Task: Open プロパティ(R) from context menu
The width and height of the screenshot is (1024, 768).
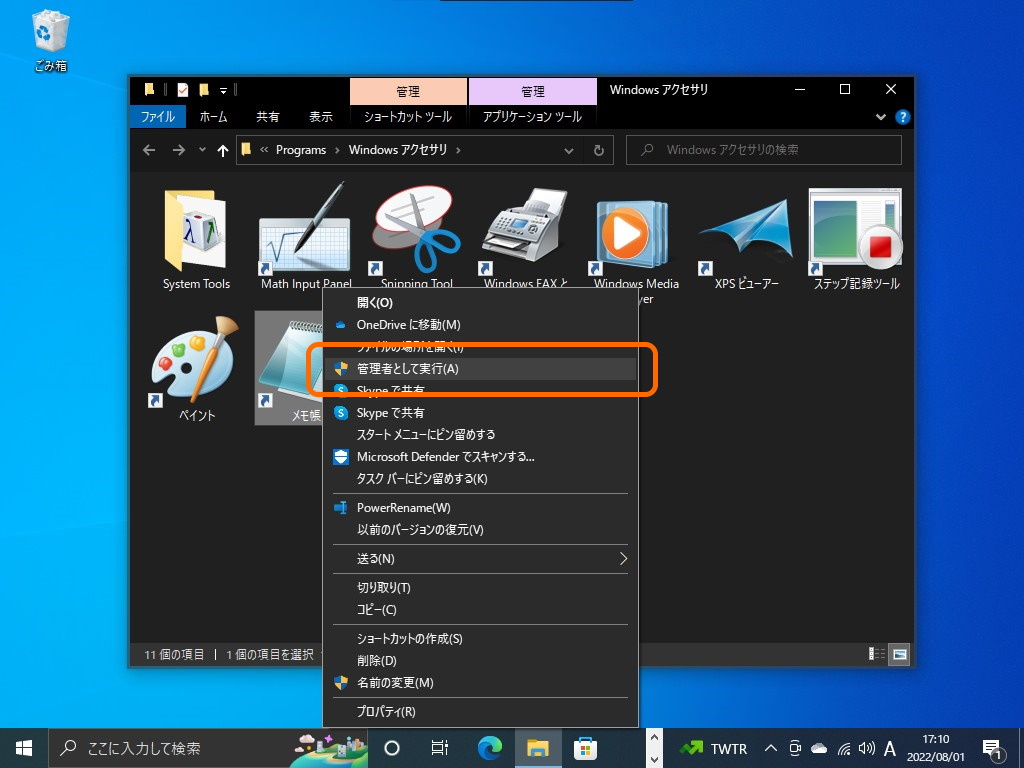Action: 480,711
